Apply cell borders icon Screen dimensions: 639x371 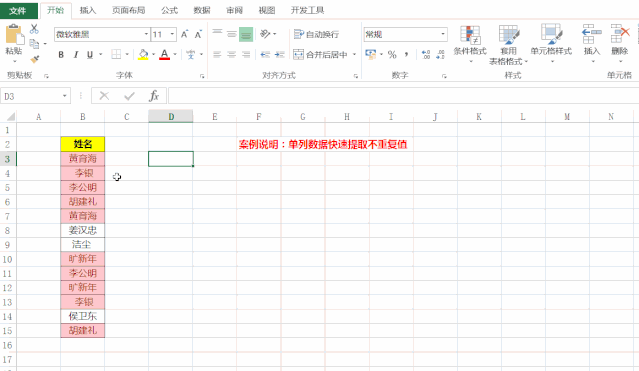tap(116, 54)
